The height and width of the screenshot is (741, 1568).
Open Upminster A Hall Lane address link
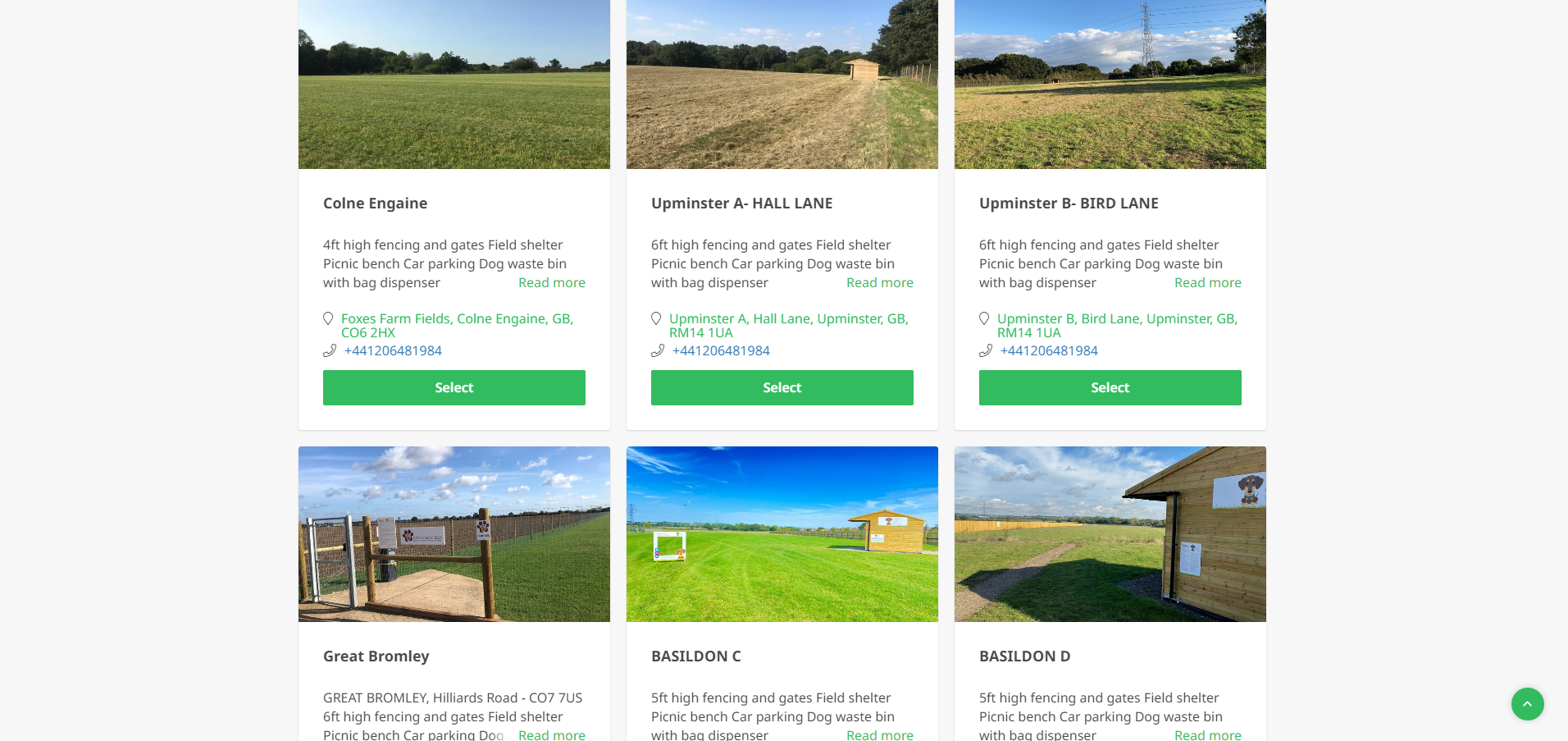pyautogui.click(x=789, y=325)
